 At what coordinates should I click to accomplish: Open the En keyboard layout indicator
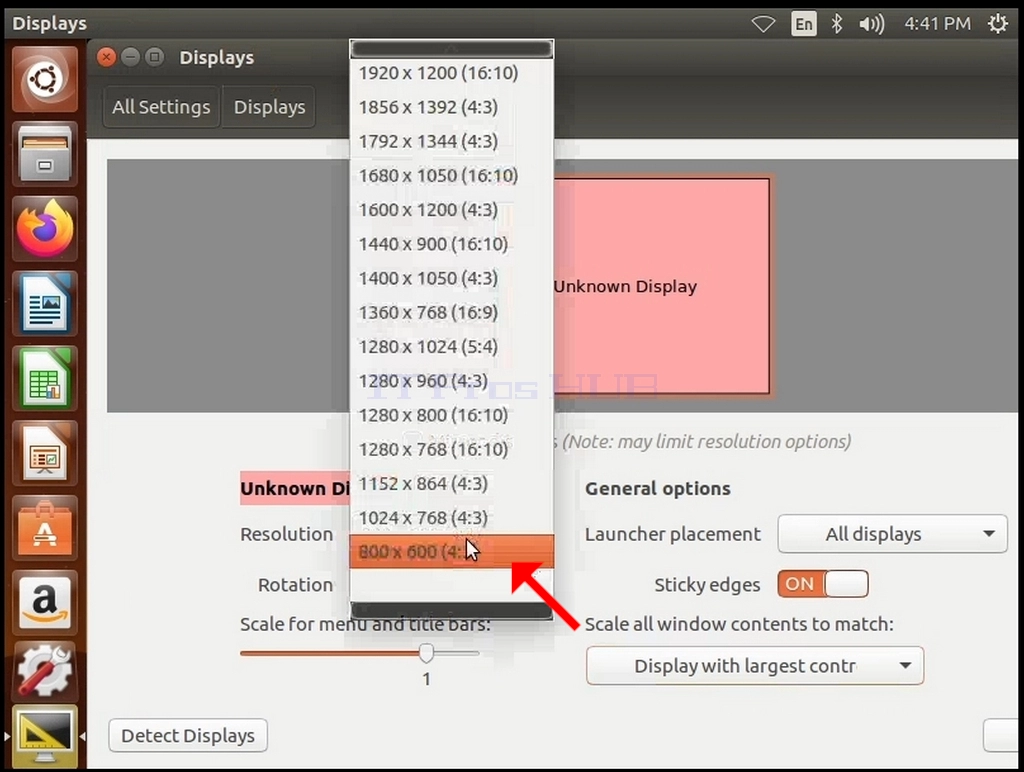tap(803, 24)
